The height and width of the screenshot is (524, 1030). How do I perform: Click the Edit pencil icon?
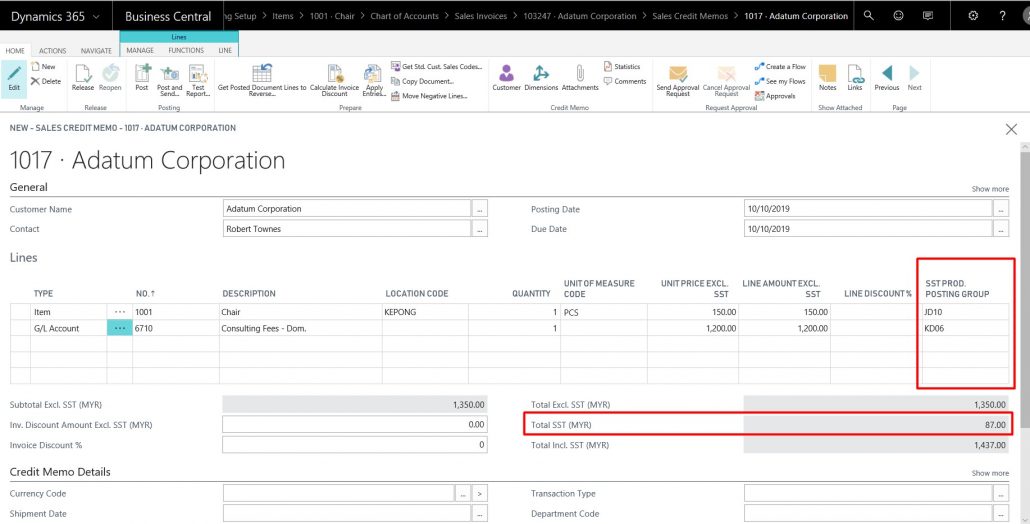pos(14,74)
